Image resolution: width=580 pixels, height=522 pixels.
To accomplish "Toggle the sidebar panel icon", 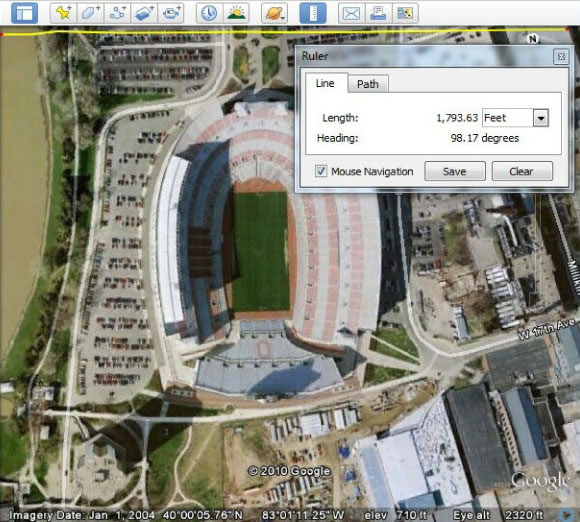I will [24, 13].
